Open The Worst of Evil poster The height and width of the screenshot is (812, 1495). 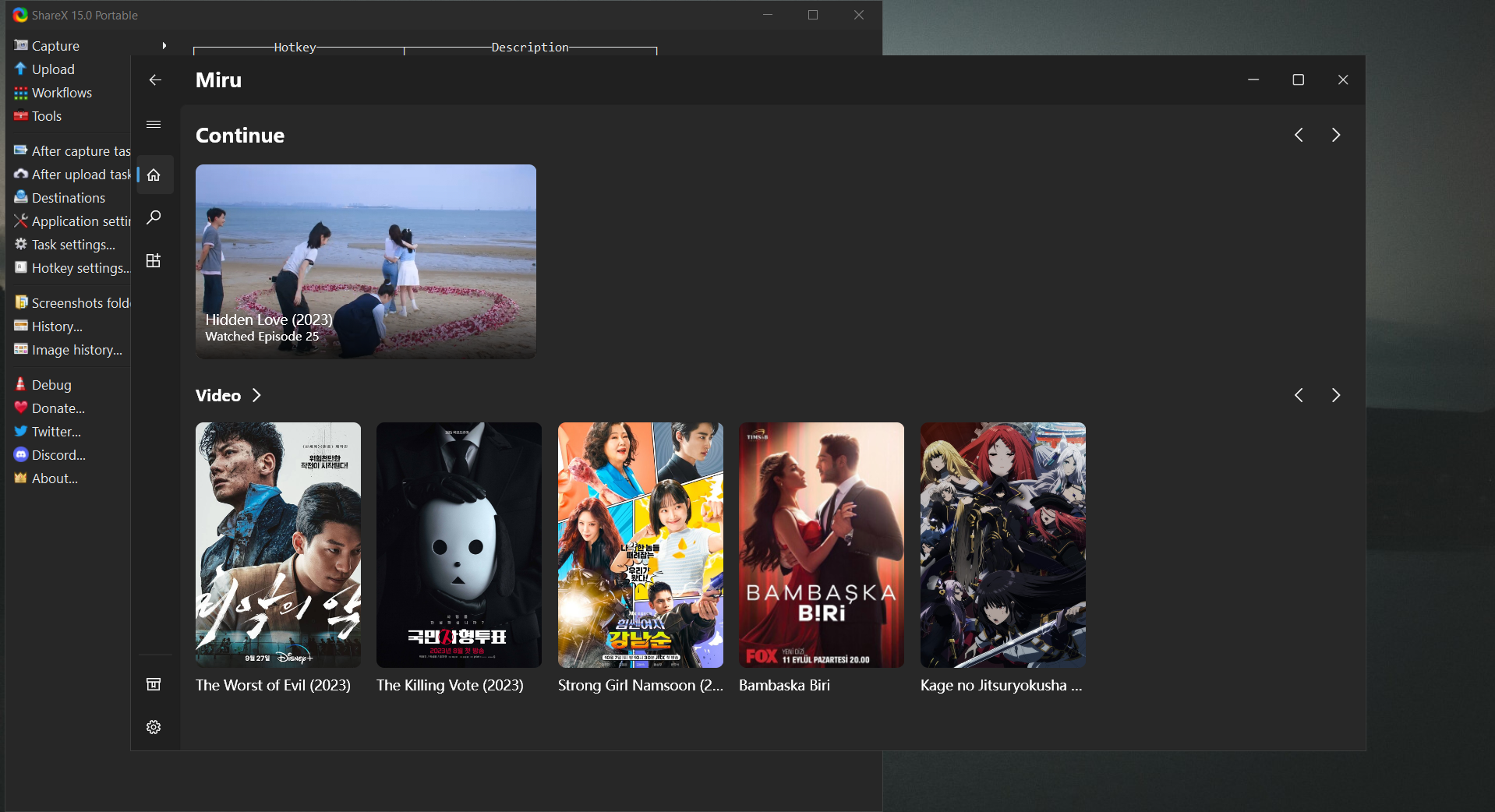click(277, 545)
